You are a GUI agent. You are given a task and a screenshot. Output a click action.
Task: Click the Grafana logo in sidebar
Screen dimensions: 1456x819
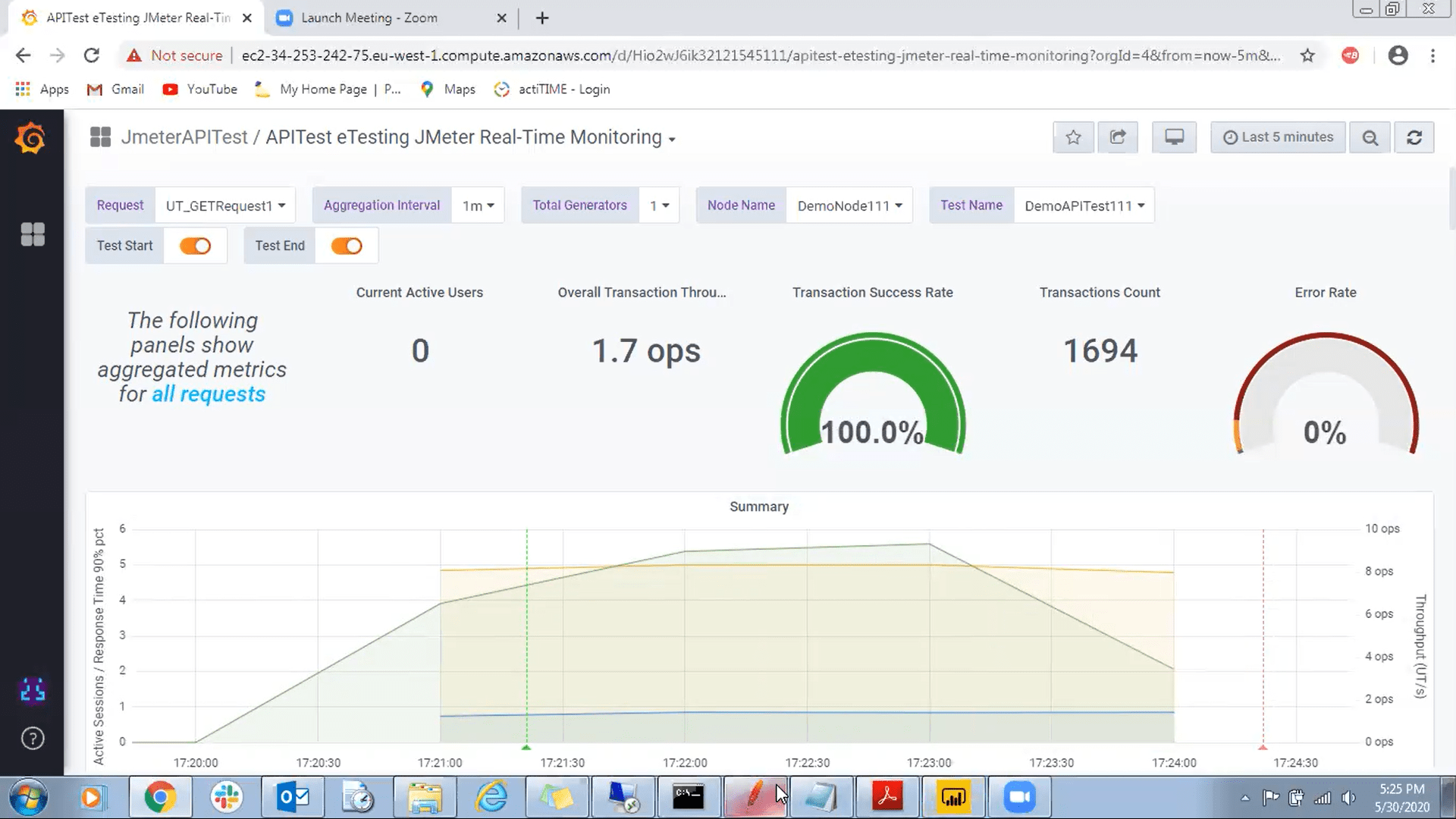pos(31,139)
